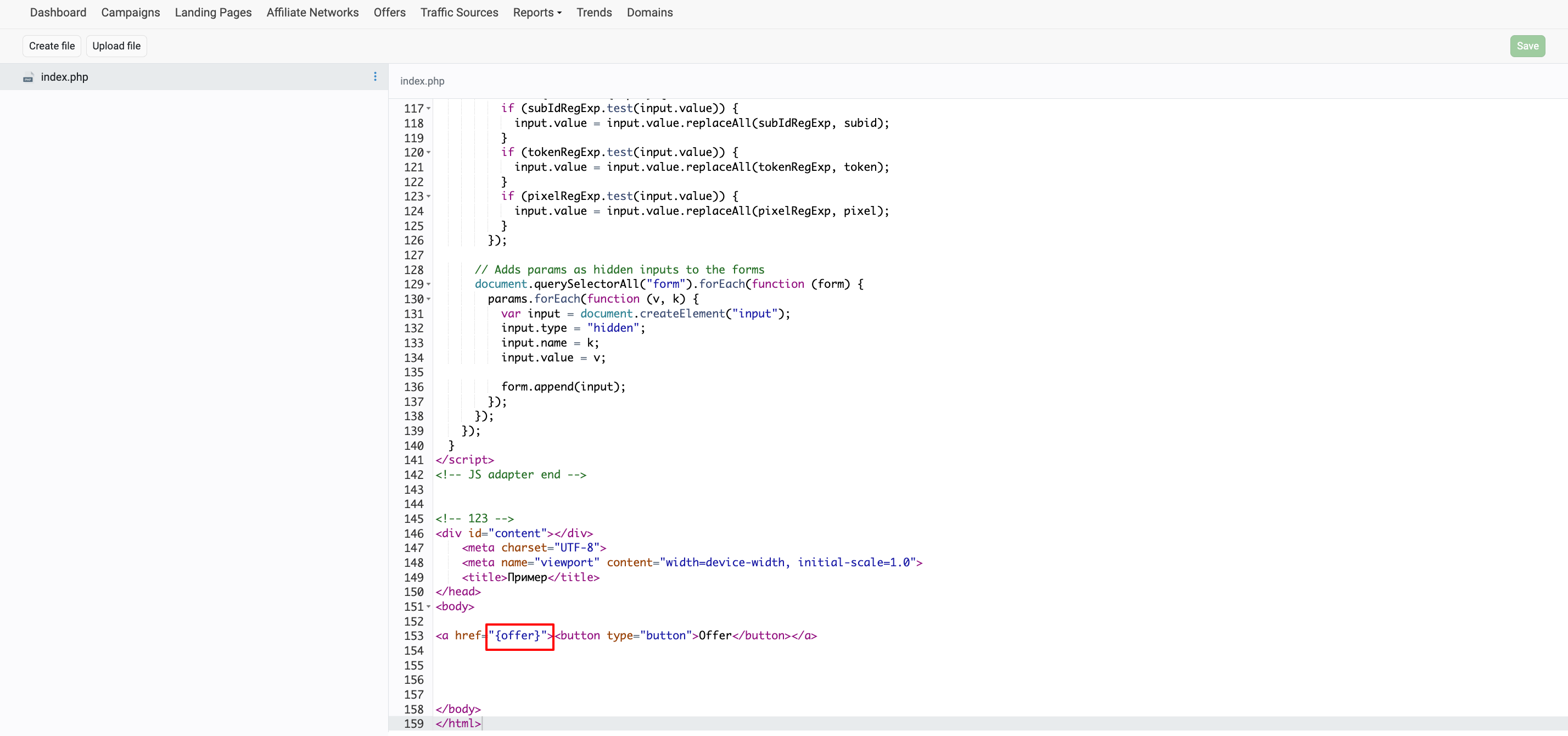Open the Dashboard menu item
Image resolution: width=1568 pixels, height=736 pixels.
(58, 12)
